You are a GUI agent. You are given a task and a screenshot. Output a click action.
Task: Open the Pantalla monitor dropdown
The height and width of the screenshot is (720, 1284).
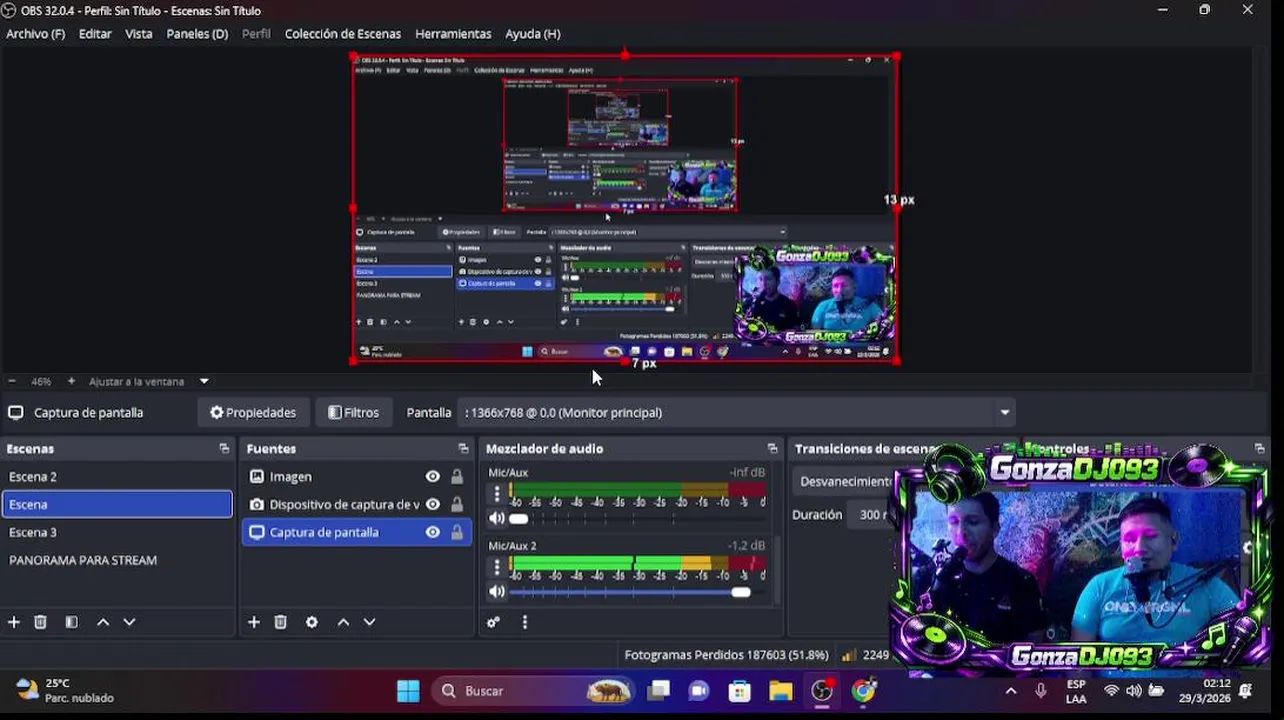coord(738,413)
